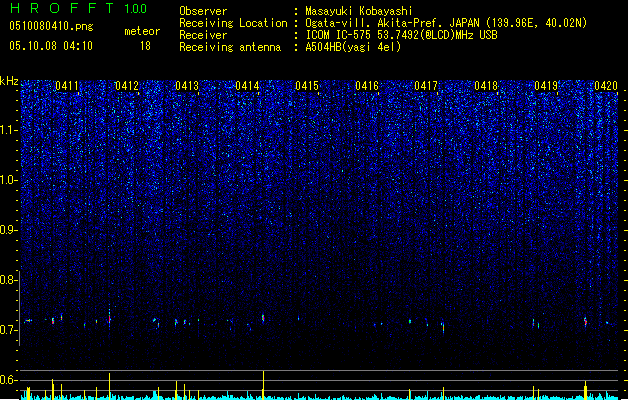The height and width of the screenshot is (400, 629).
Task: Click the observer name Masayuki Kobayashi
Action: 359,11
